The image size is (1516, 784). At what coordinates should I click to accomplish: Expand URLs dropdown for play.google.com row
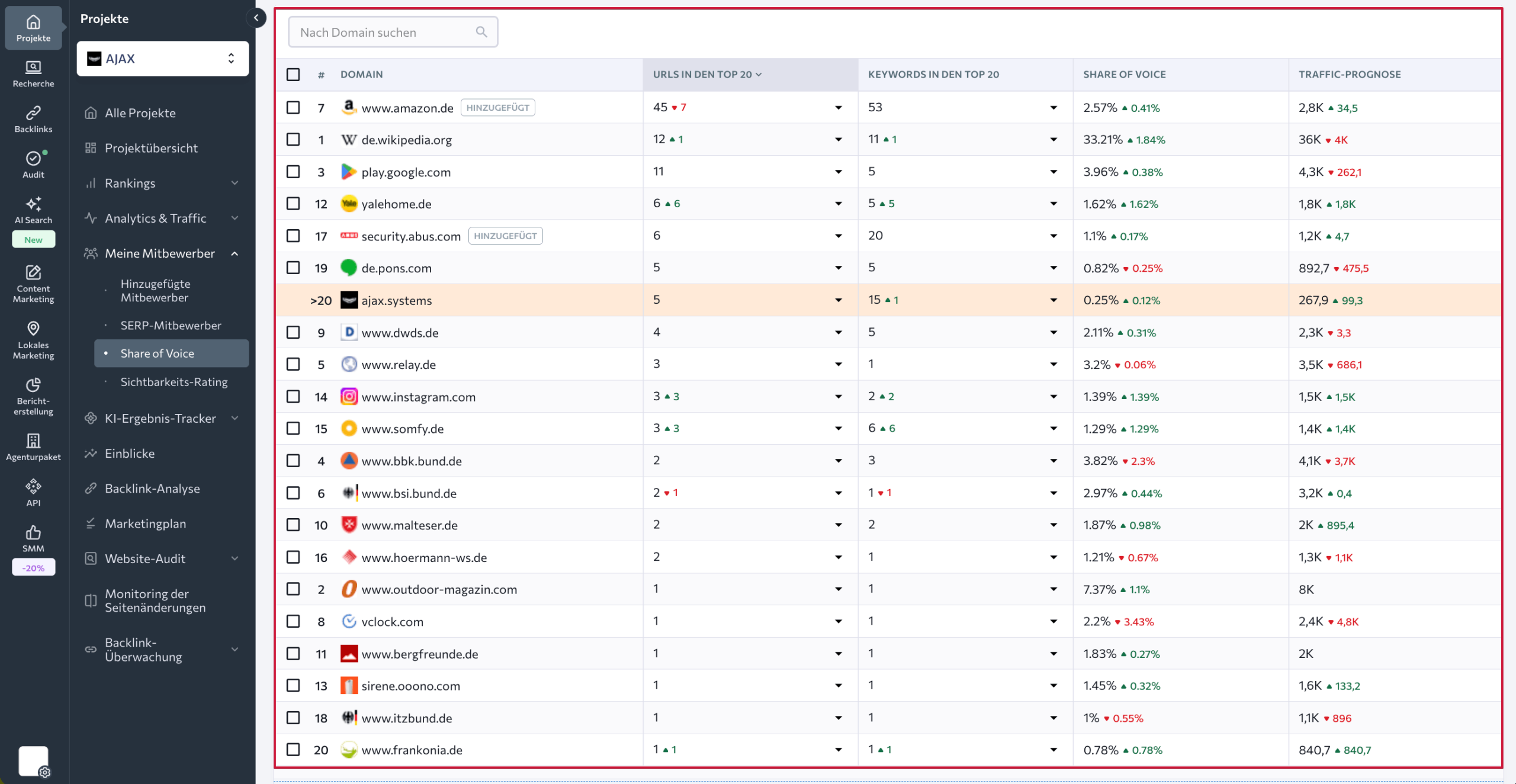pos(838,172)
